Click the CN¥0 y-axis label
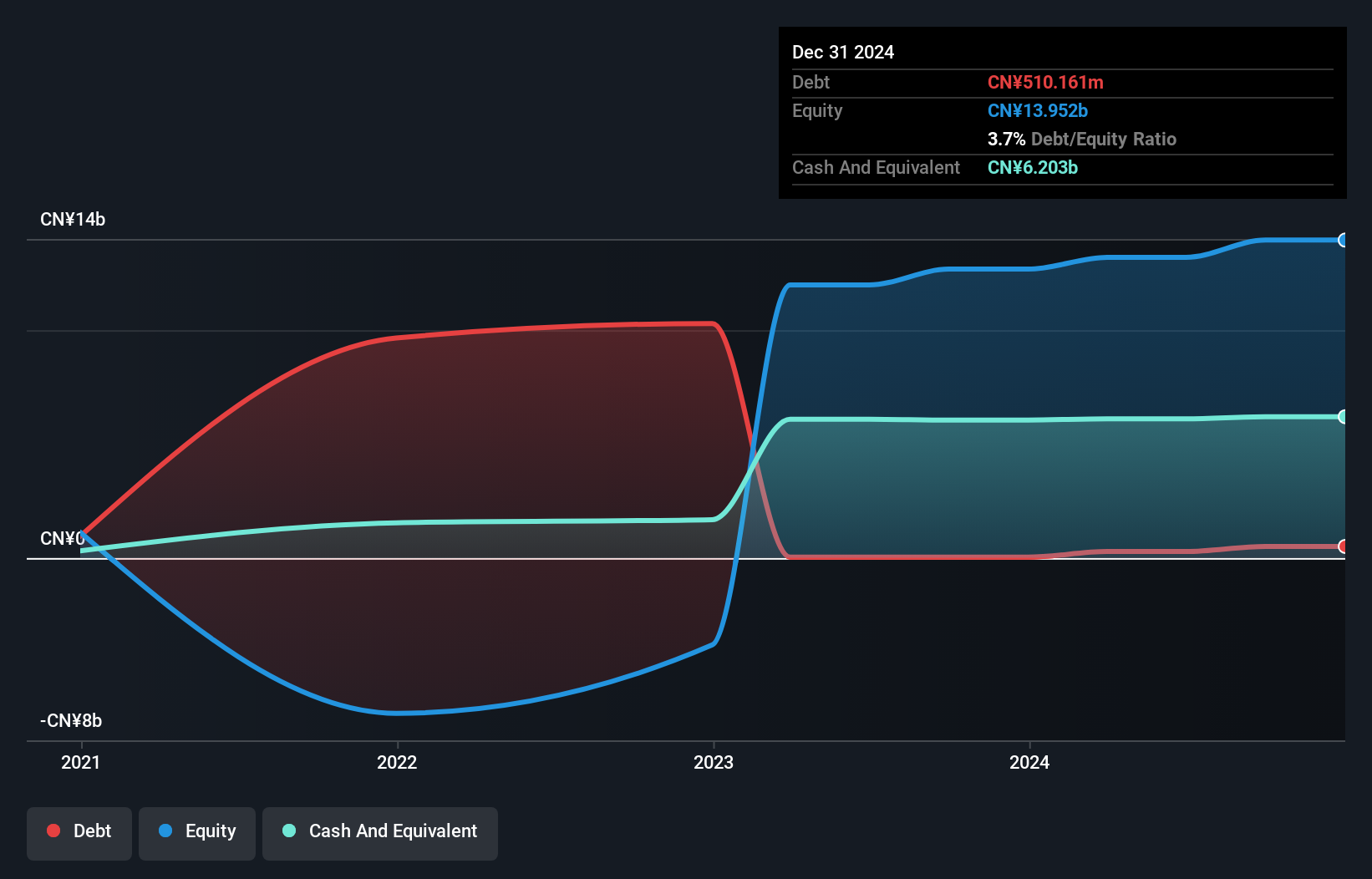Screen dimensions: 1372x879 click(63, 539)
